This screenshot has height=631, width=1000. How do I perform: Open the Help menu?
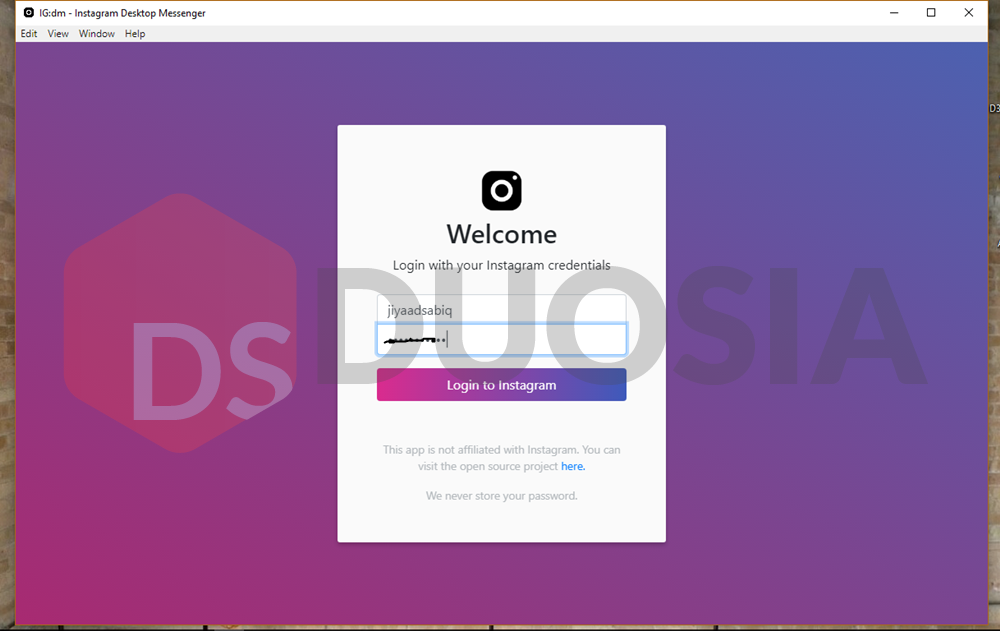[135, 34]
